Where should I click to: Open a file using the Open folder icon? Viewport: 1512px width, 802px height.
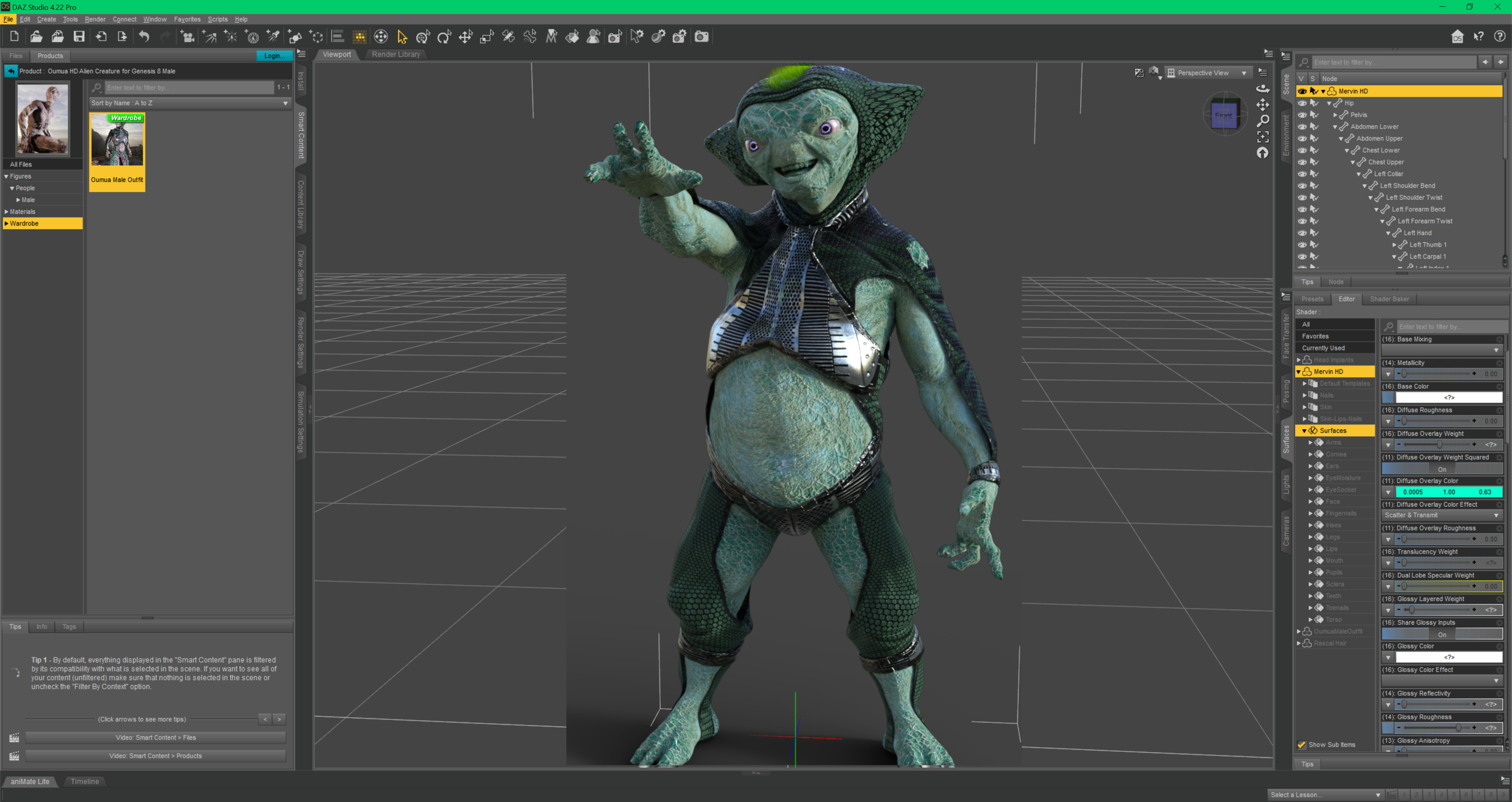[36, 36]
